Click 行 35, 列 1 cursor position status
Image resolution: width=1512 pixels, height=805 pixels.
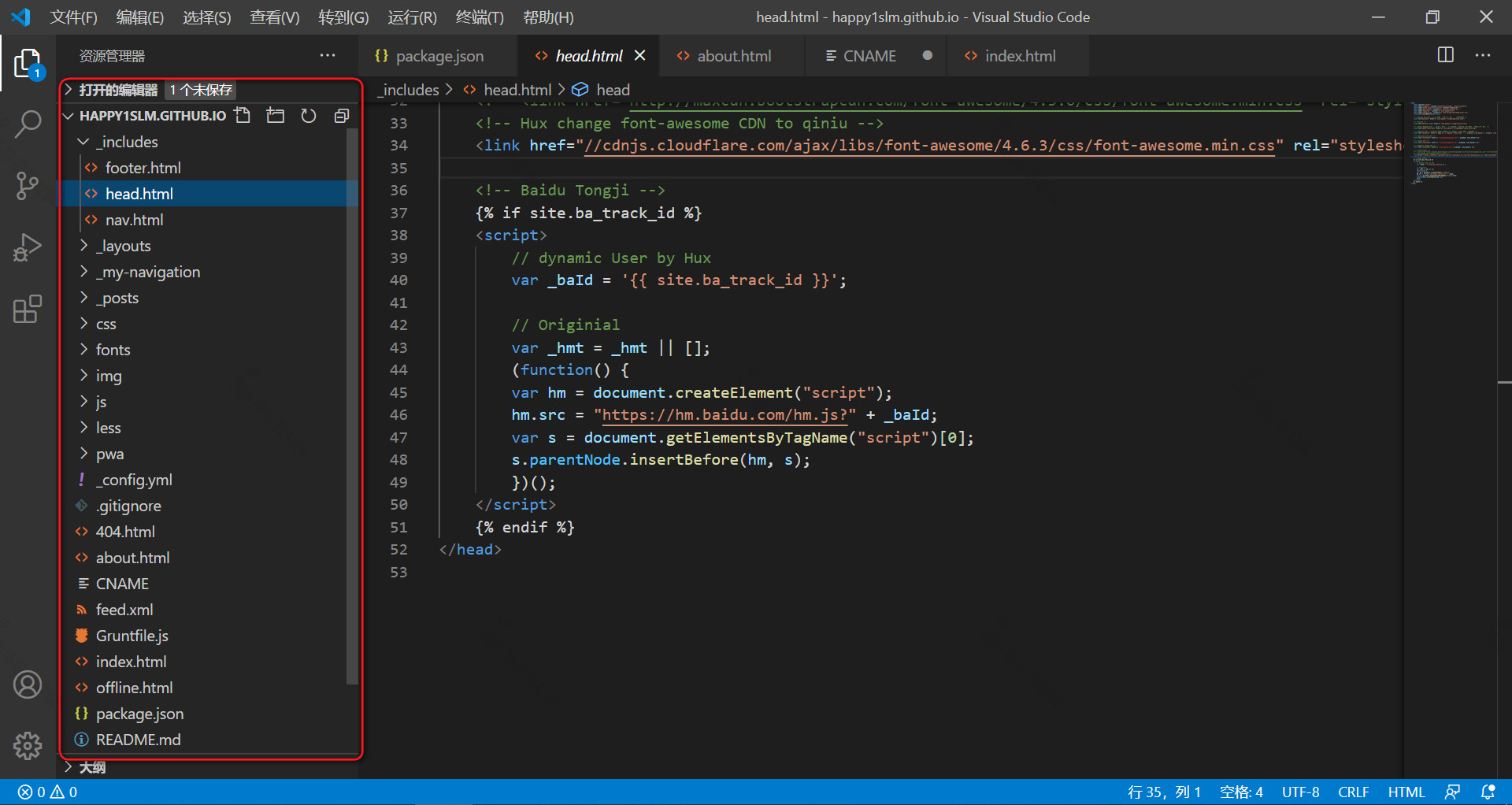coord(1164,792)
